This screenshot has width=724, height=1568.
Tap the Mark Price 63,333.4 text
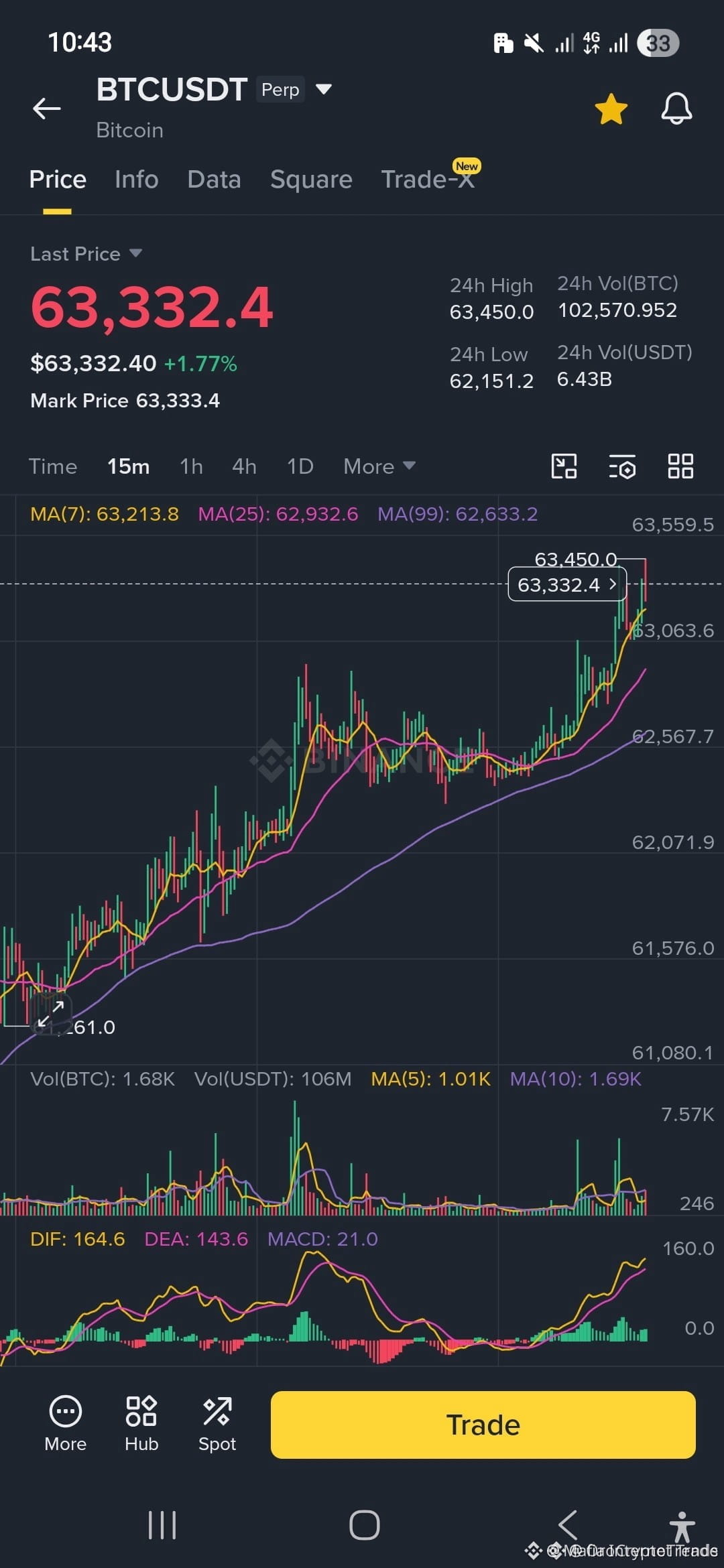point(125,401)
